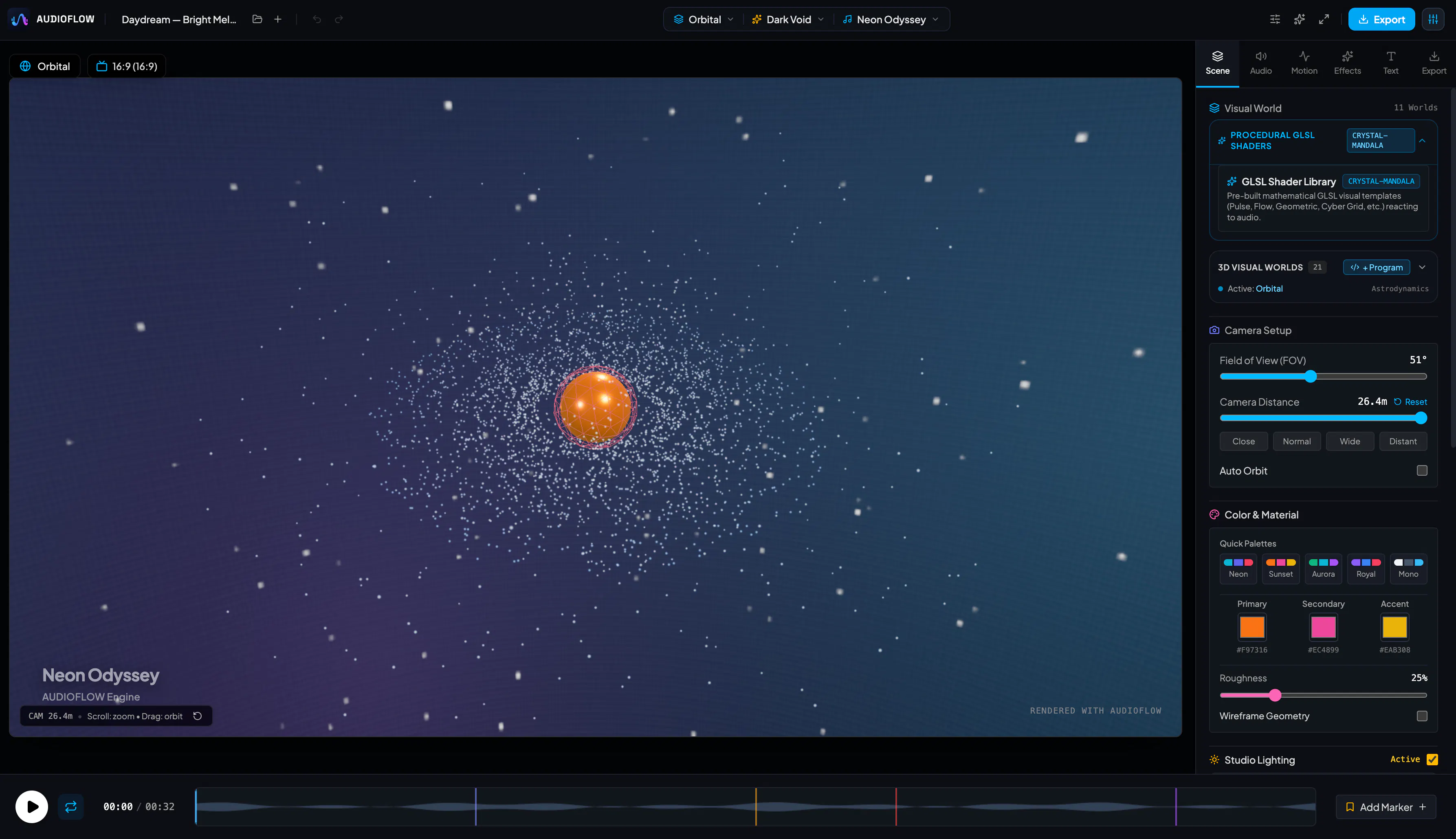Open the Neon Odyssey track dropdown
This screenshot has width=1456, height=839.
891,19
